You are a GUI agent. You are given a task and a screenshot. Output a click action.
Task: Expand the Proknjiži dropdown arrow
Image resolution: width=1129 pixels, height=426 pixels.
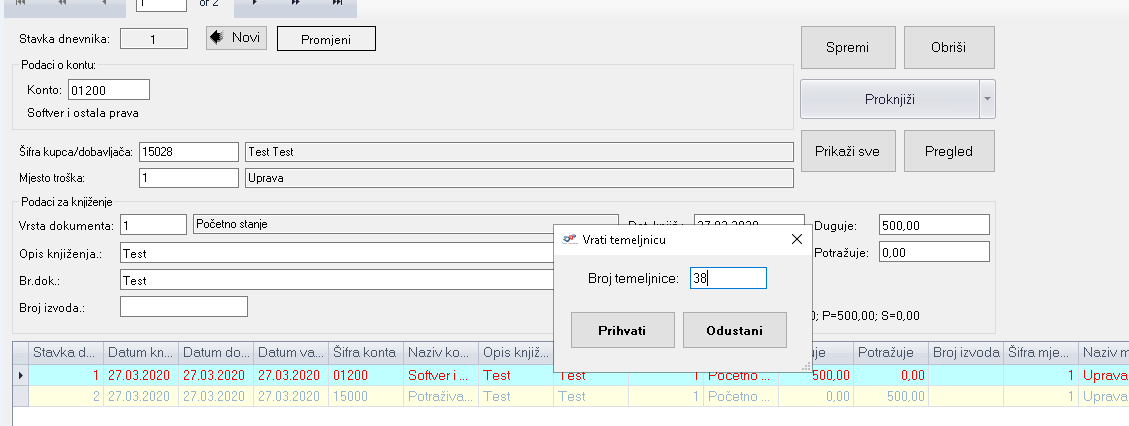coord(987,99)
